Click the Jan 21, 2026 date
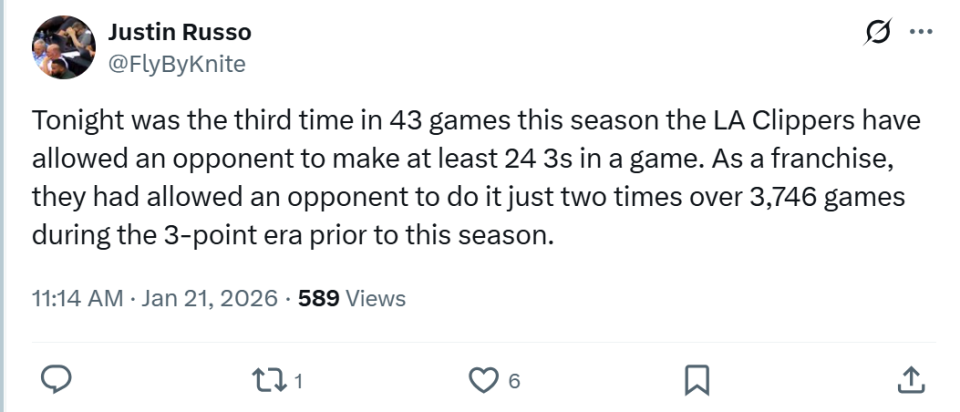 click(210, 298)
